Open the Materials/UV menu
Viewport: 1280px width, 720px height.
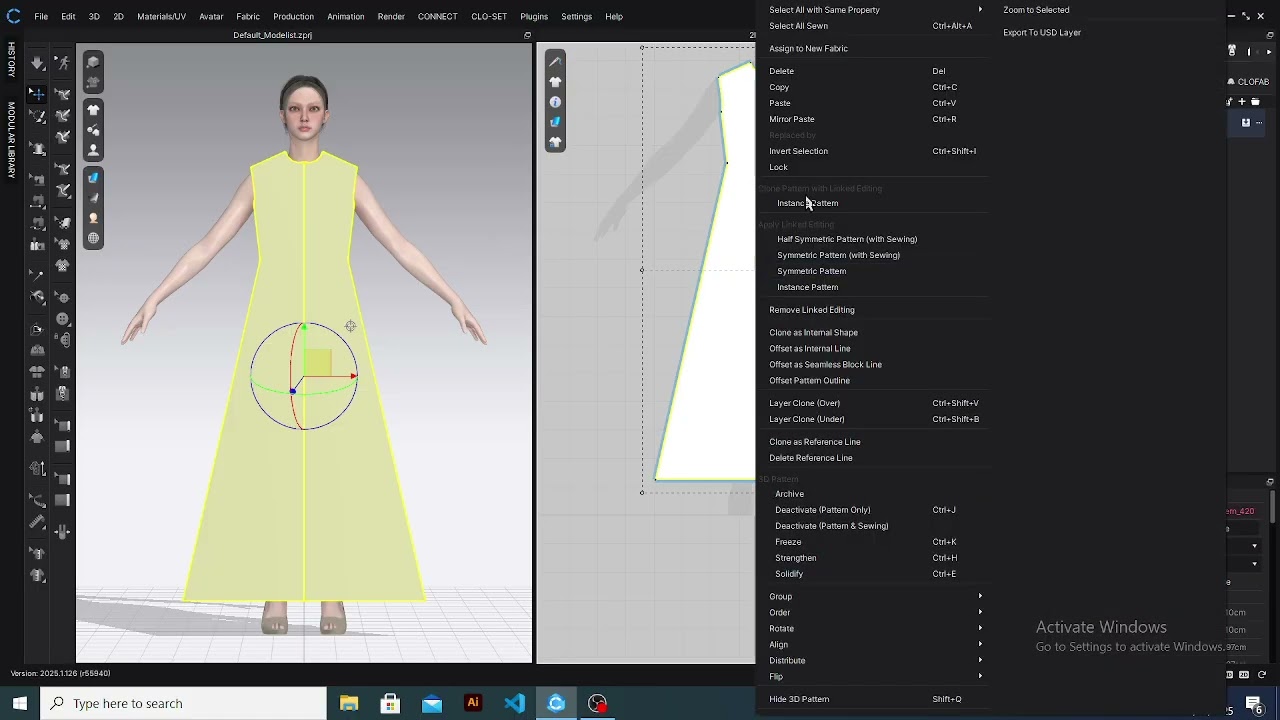(x=161, y=17)
